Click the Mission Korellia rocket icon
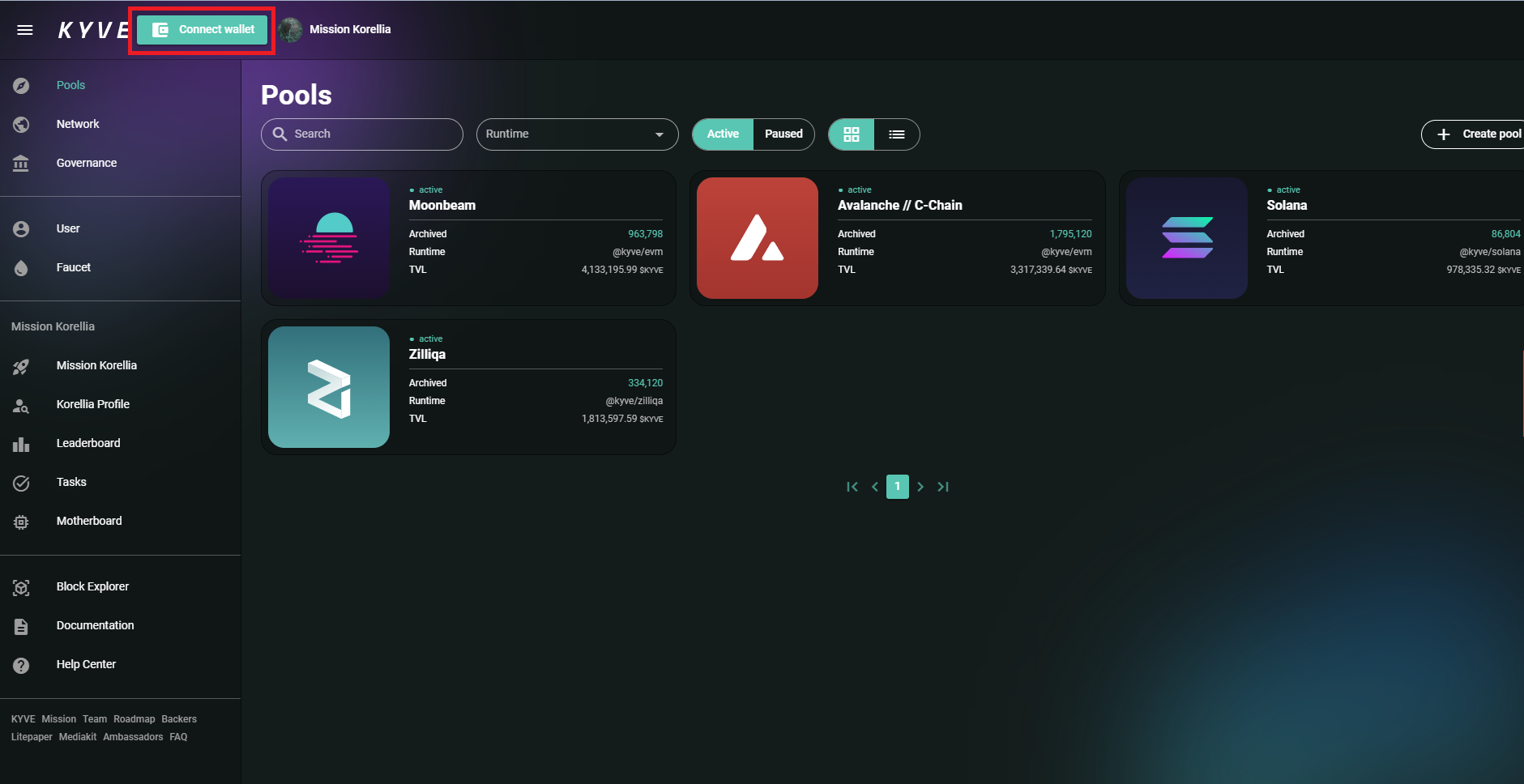 click(21, 366)
